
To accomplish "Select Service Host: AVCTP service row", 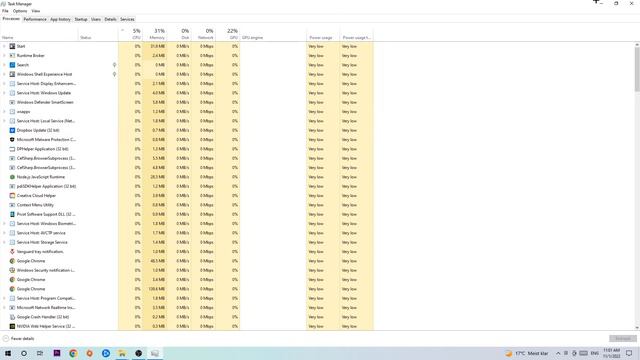I will tap(187, 233).
